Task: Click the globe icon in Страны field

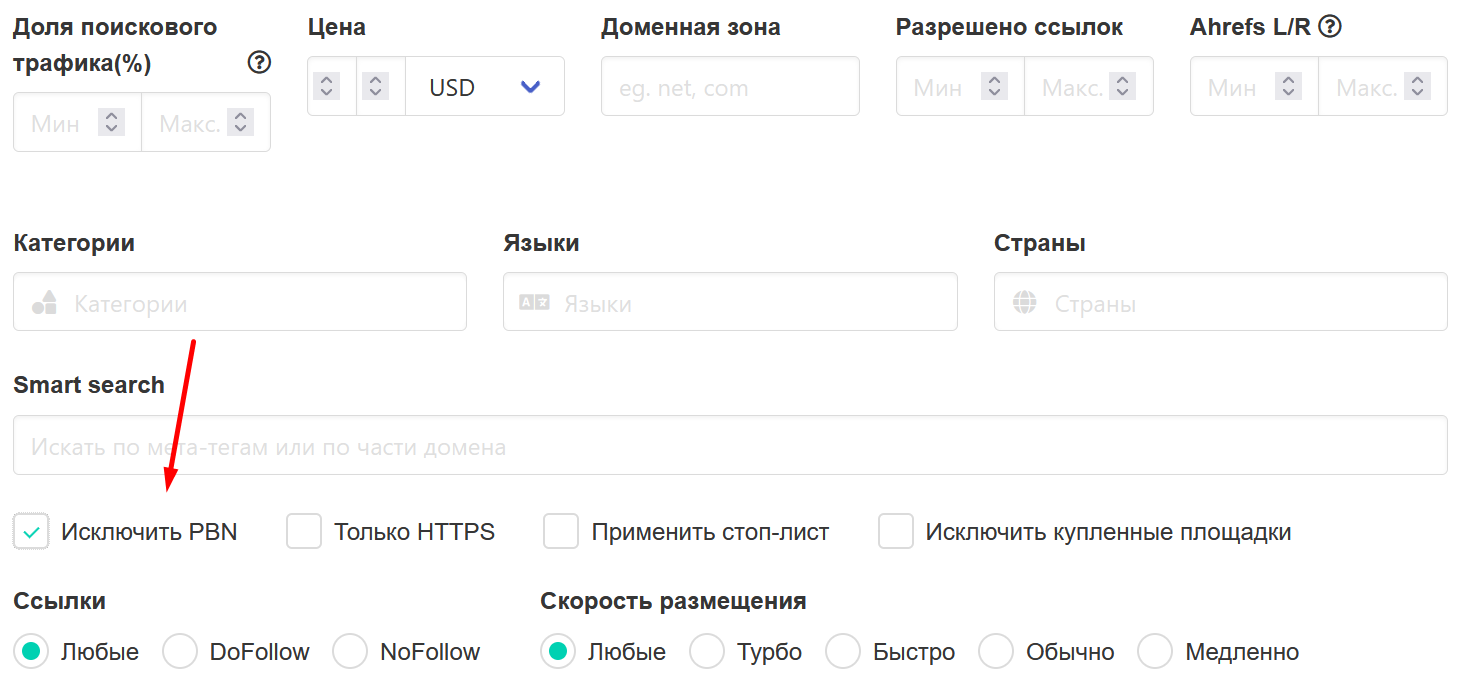Action: coord(1025,303)
